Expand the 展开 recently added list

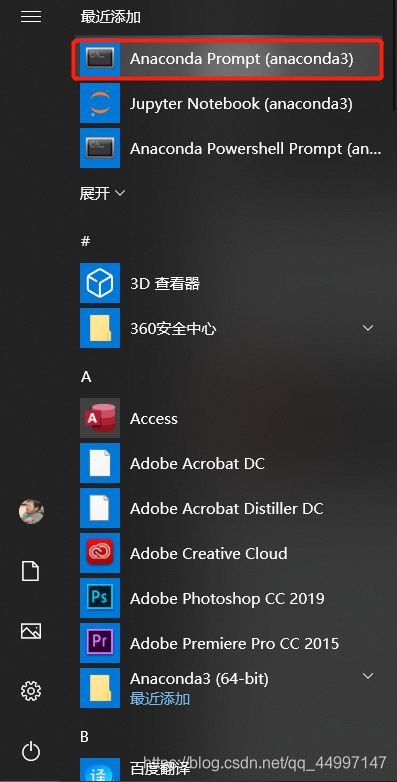(x=102, y=193)
